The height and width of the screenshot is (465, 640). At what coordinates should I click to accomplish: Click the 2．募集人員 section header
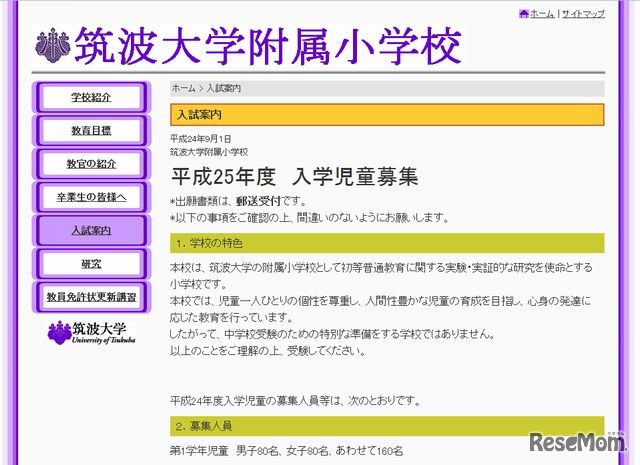tap(387, 426)
